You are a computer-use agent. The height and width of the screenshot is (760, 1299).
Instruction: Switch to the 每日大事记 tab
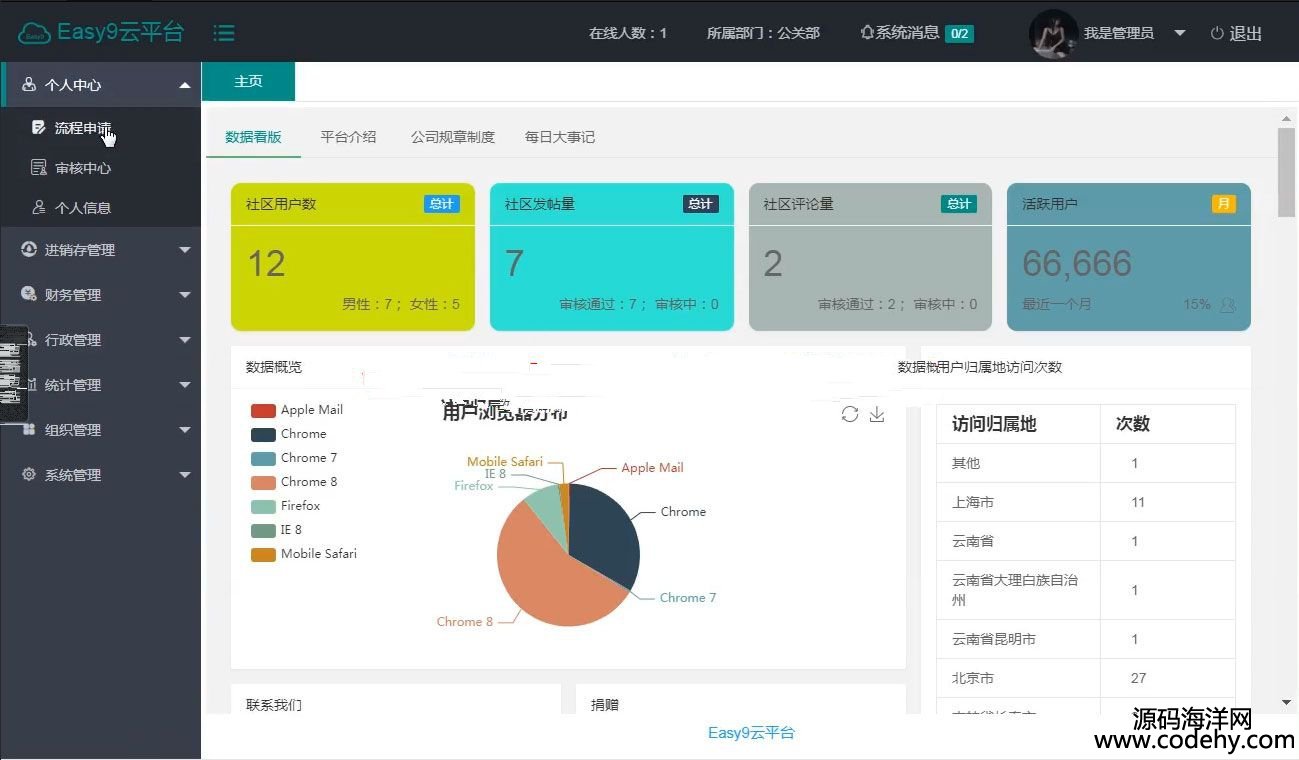[x=560, y=137]
